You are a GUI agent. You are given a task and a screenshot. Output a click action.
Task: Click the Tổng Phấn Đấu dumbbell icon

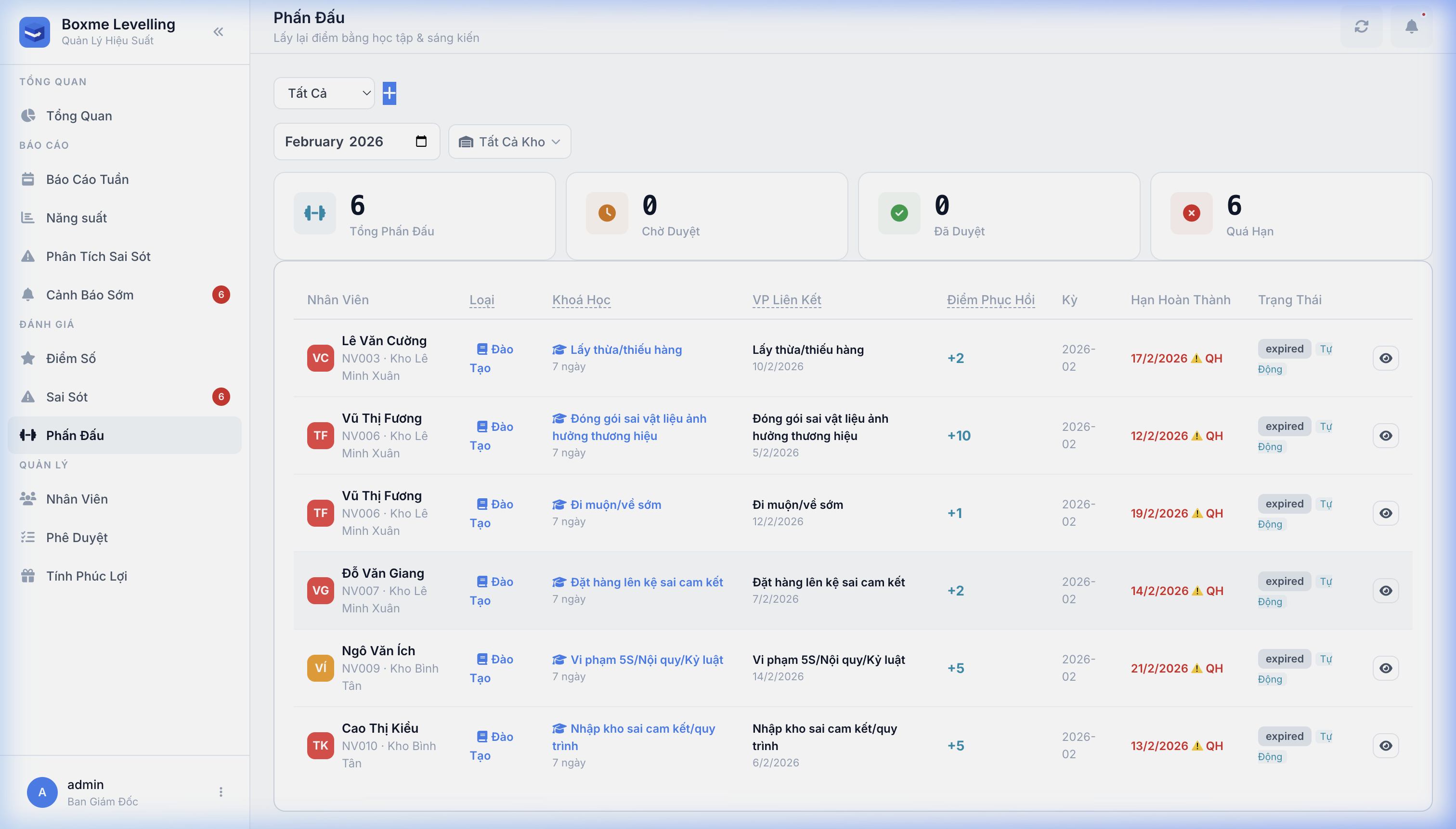315,213
